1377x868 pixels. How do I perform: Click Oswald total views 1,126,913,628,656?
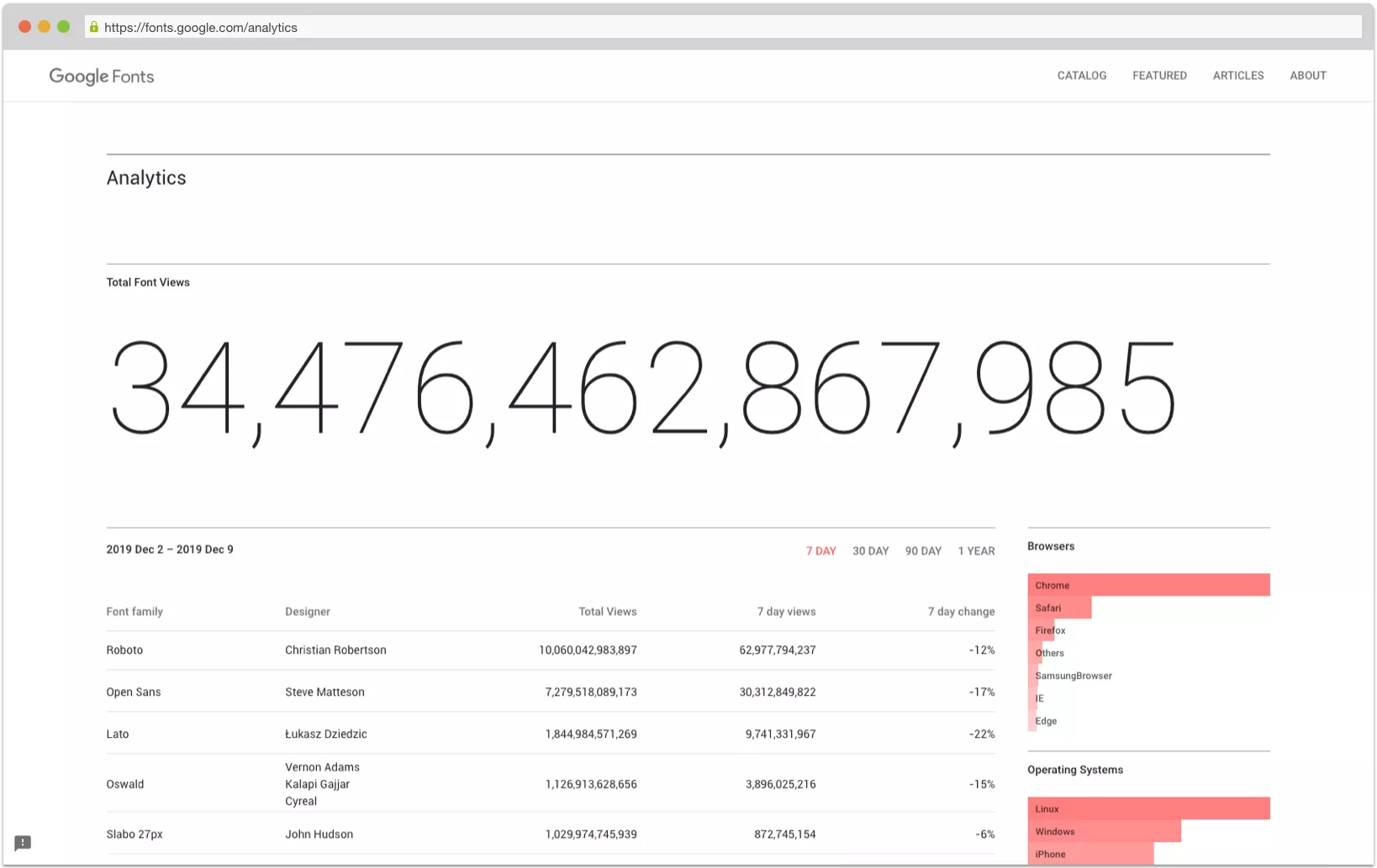(591, 785)
